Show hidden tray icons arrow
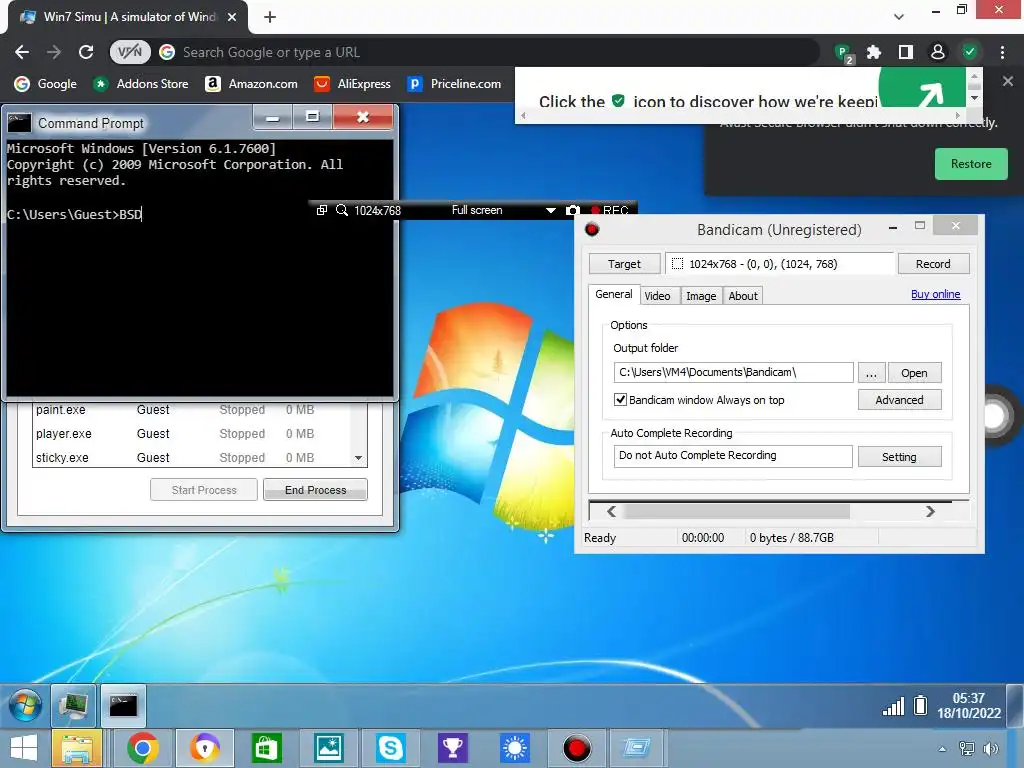 [x=942, y=749]
